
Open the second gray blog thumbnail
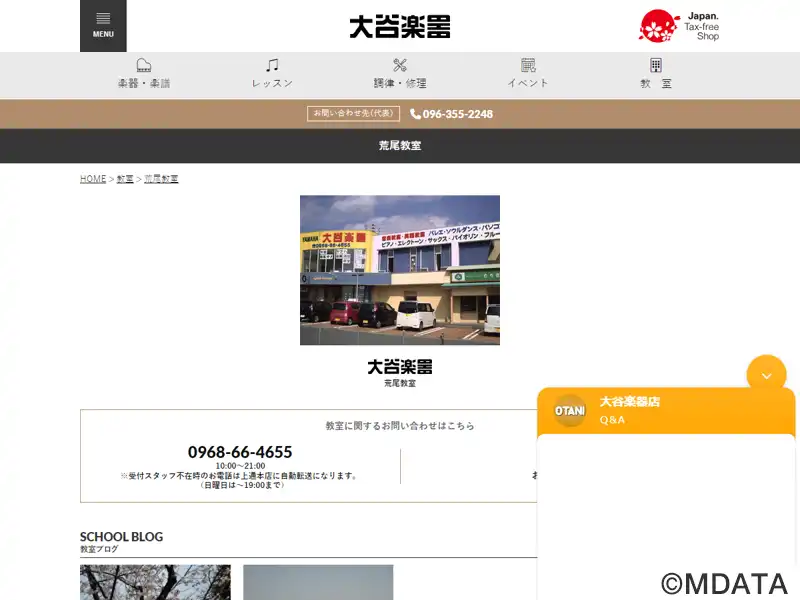tap(318, 582)
